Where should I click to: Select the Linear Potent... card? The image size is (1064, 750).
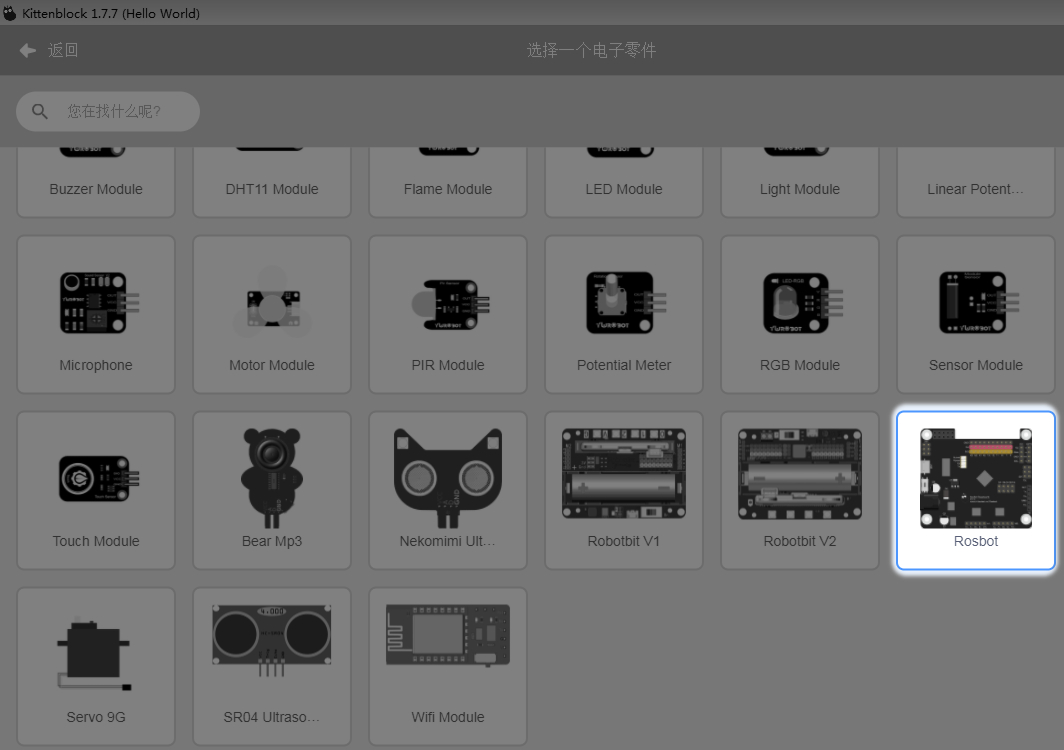coord(976,182)
